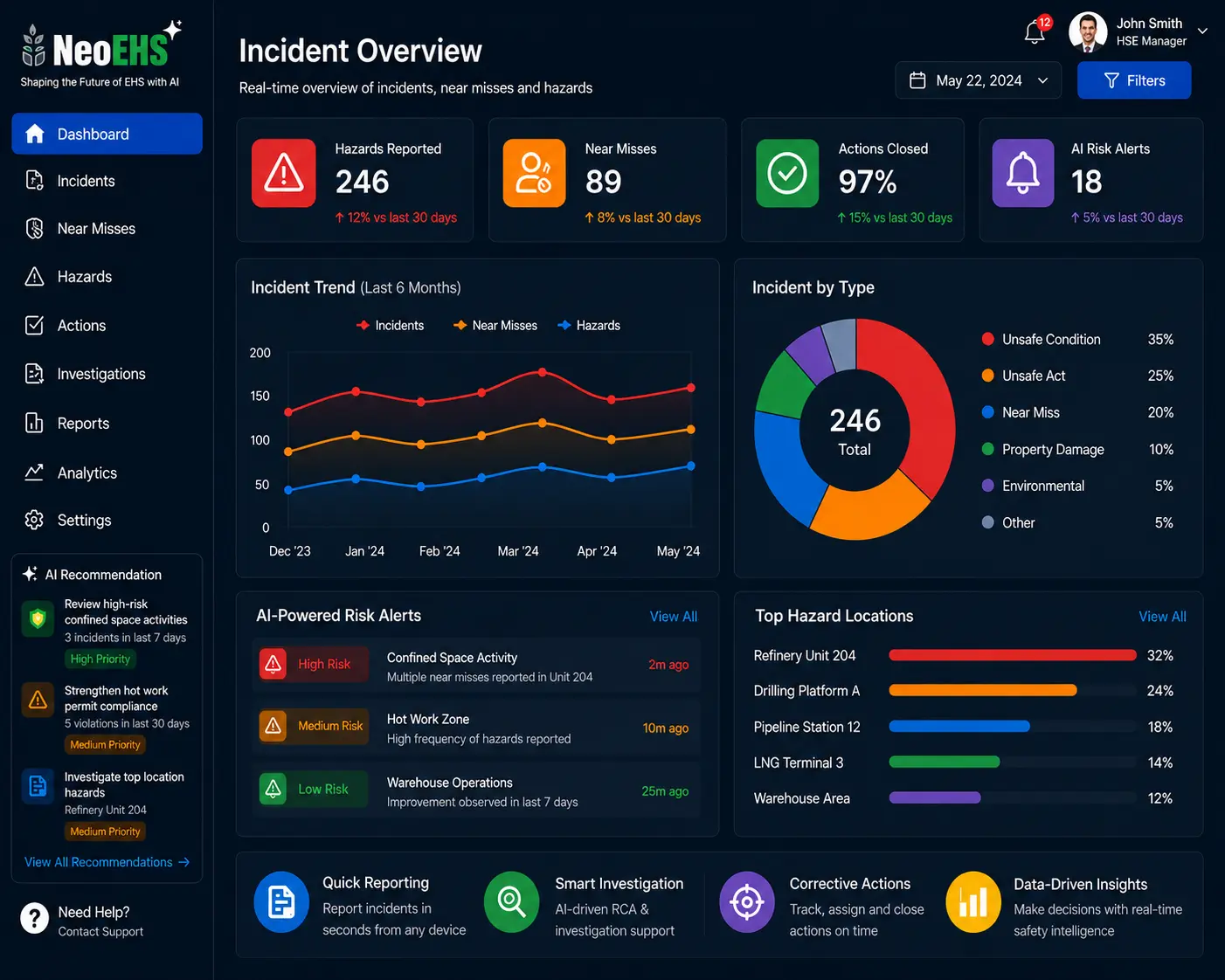Click the Hazards sidebar triangle icon
1225x980 pixels.
point(34,277)
